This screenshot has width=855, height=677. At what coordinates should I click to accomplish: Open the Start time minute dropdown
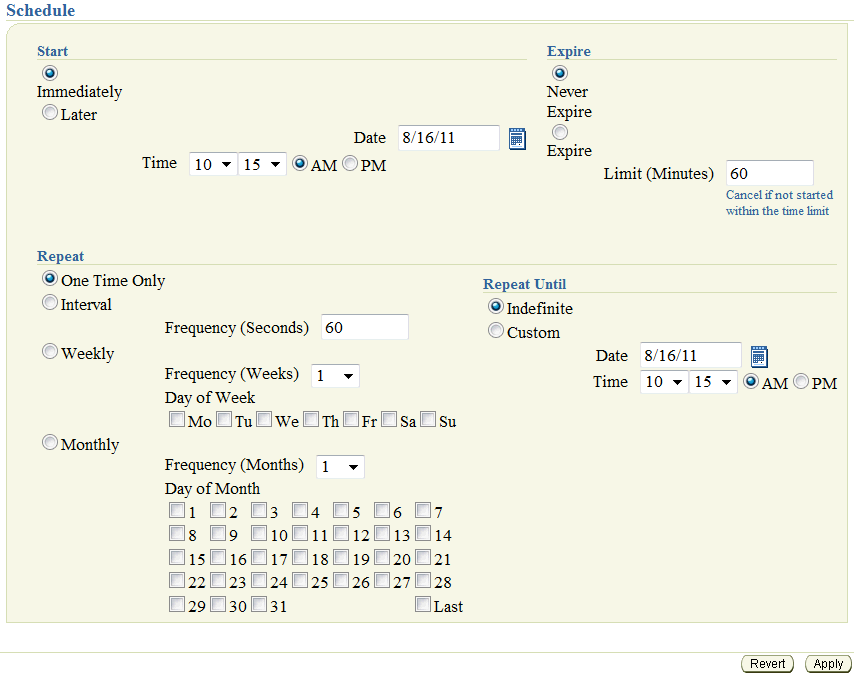click(262, 164)
